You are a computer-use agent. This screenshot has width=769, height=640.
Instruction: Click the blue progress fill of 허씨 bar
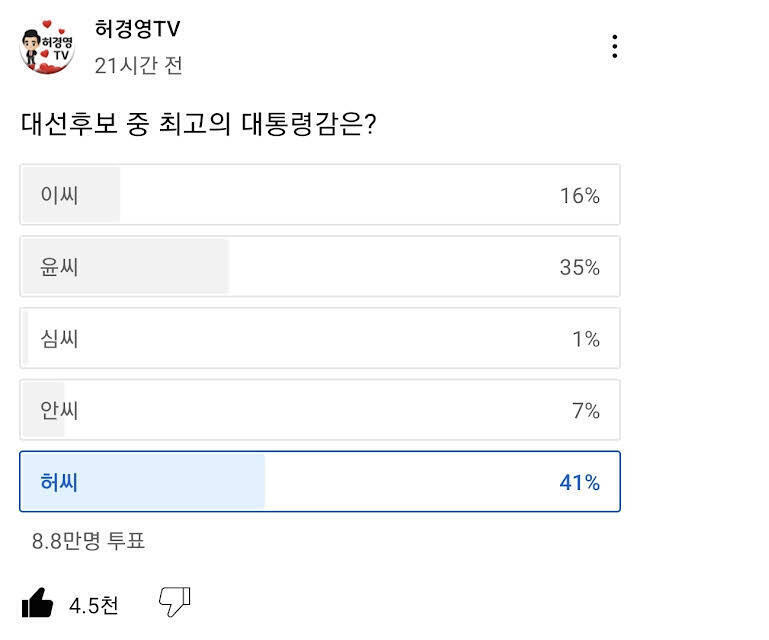coord(180,482)
